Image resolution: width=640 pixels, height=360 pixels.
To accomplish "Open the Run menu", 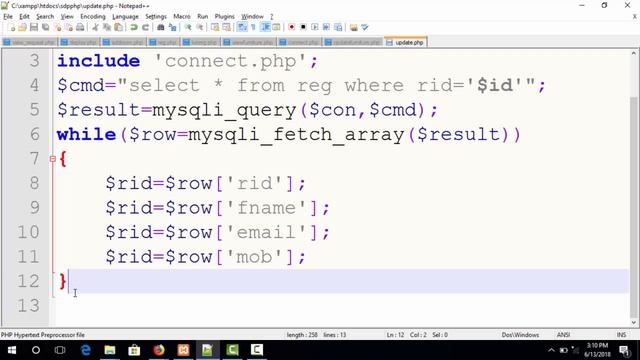I will [202, 16].
